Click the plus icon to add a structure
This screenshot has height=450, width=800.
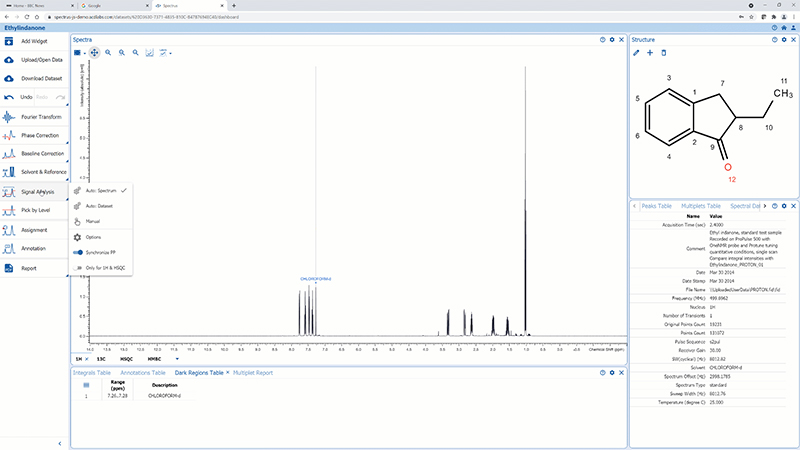point(650,52)
